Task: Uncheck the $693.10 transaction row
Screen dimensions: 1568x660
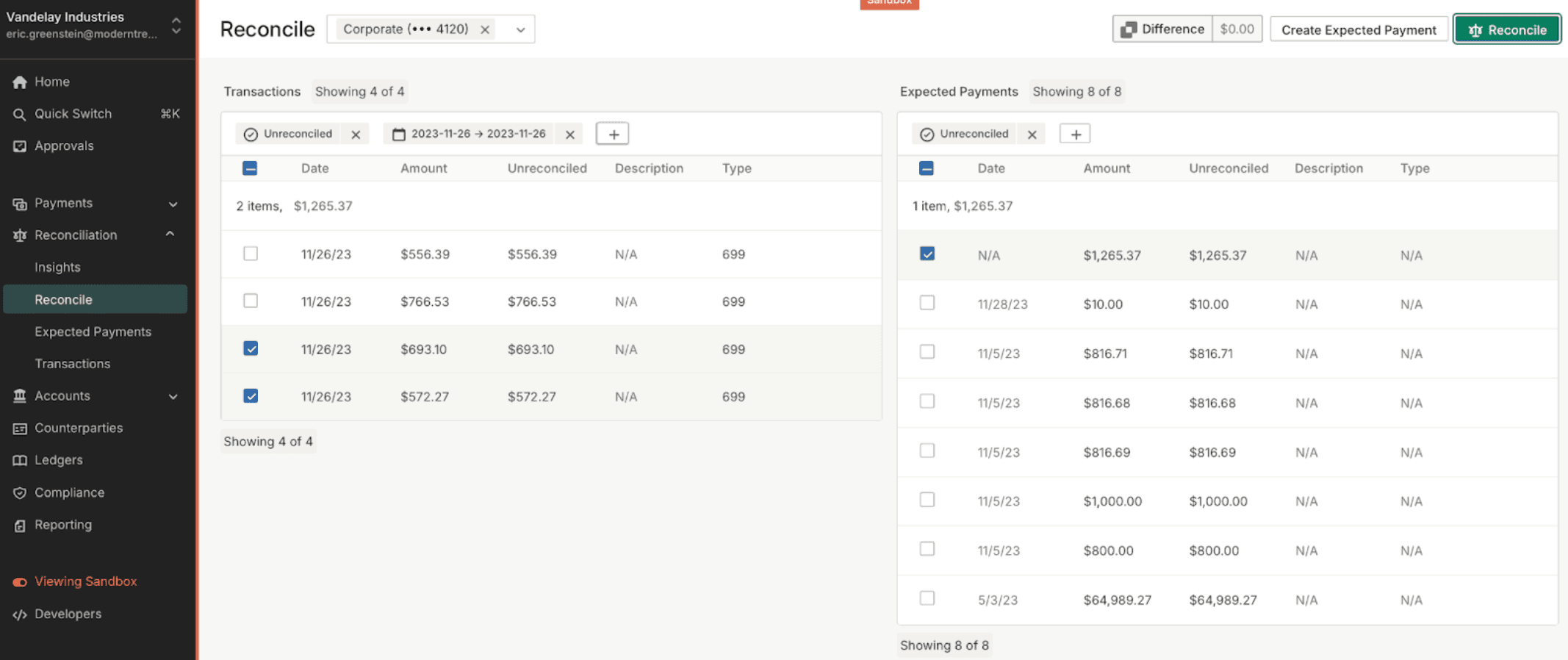Action: click(x=251, y=348)
